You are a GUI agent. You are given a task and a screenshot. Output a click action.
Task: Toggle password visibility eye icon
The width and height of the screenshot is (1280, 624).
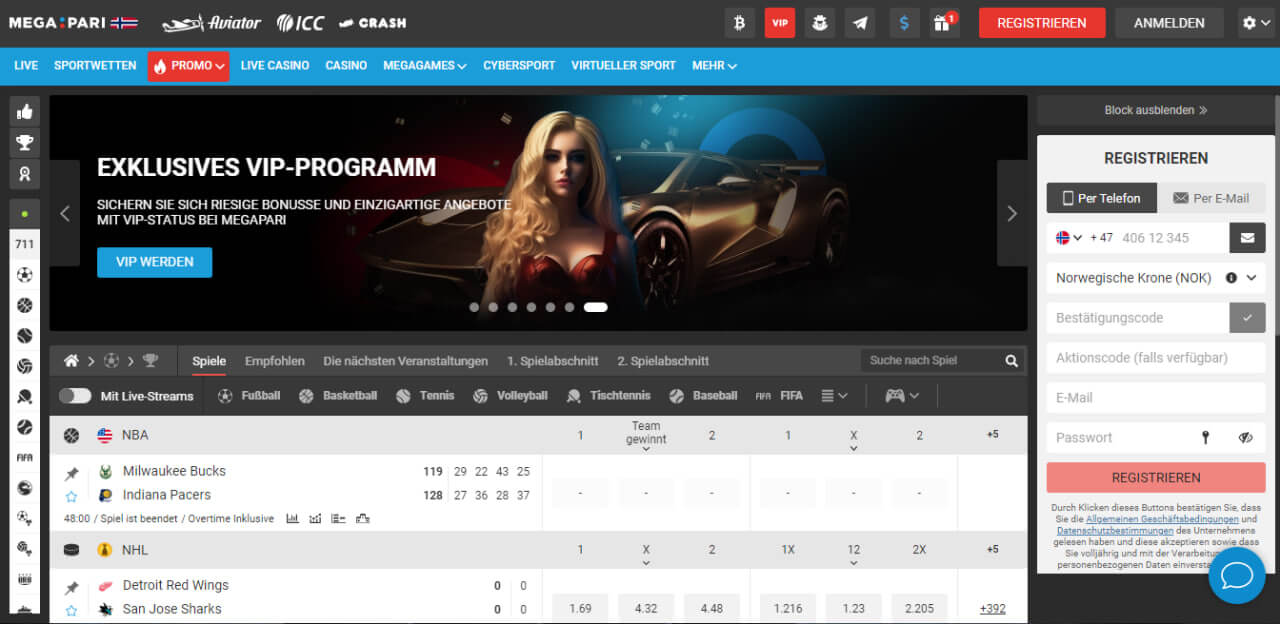tap(1245, 438)
